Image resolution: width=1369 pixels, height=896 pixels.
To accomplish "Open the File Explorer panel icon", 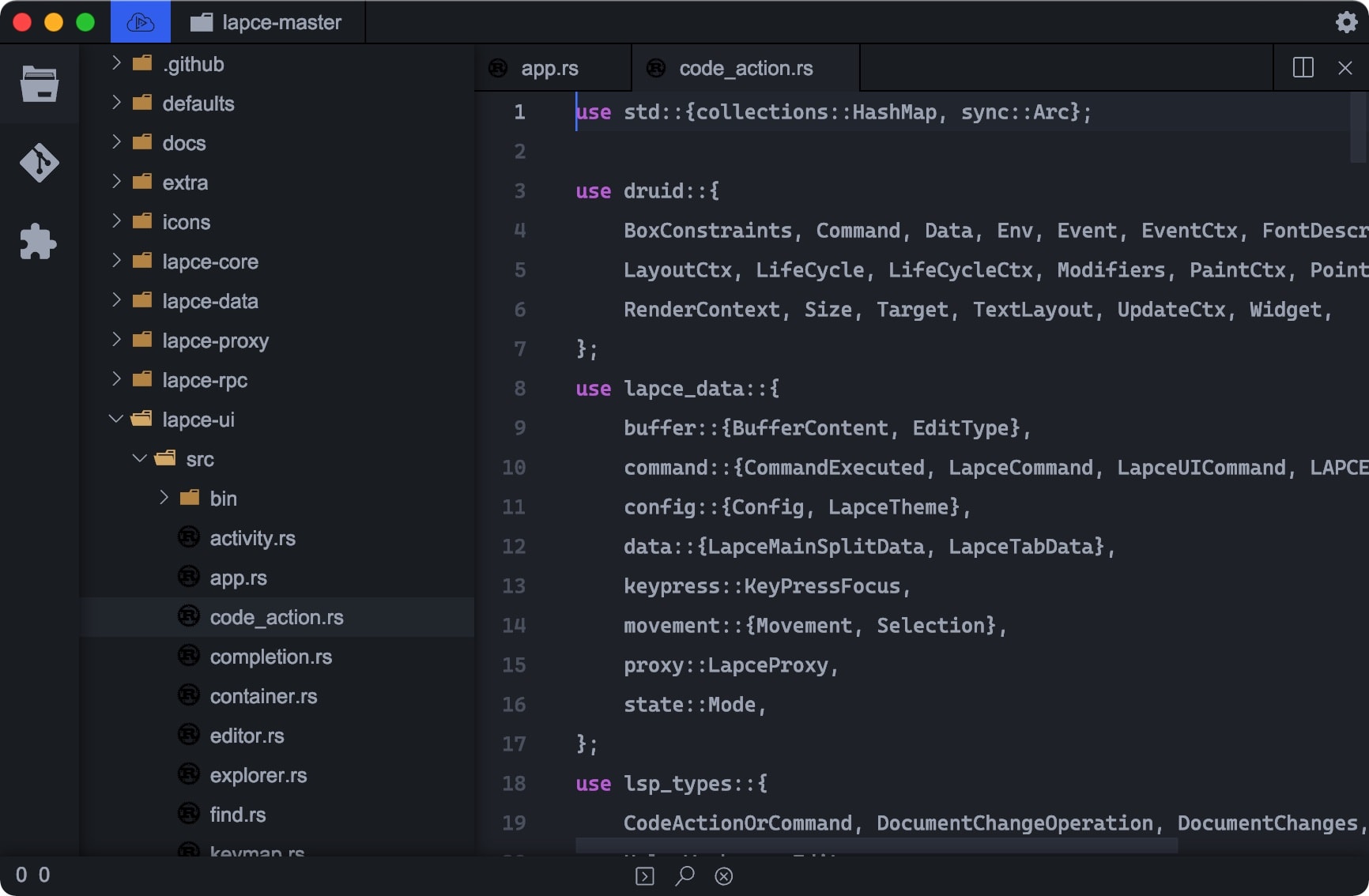I will 39,84.
